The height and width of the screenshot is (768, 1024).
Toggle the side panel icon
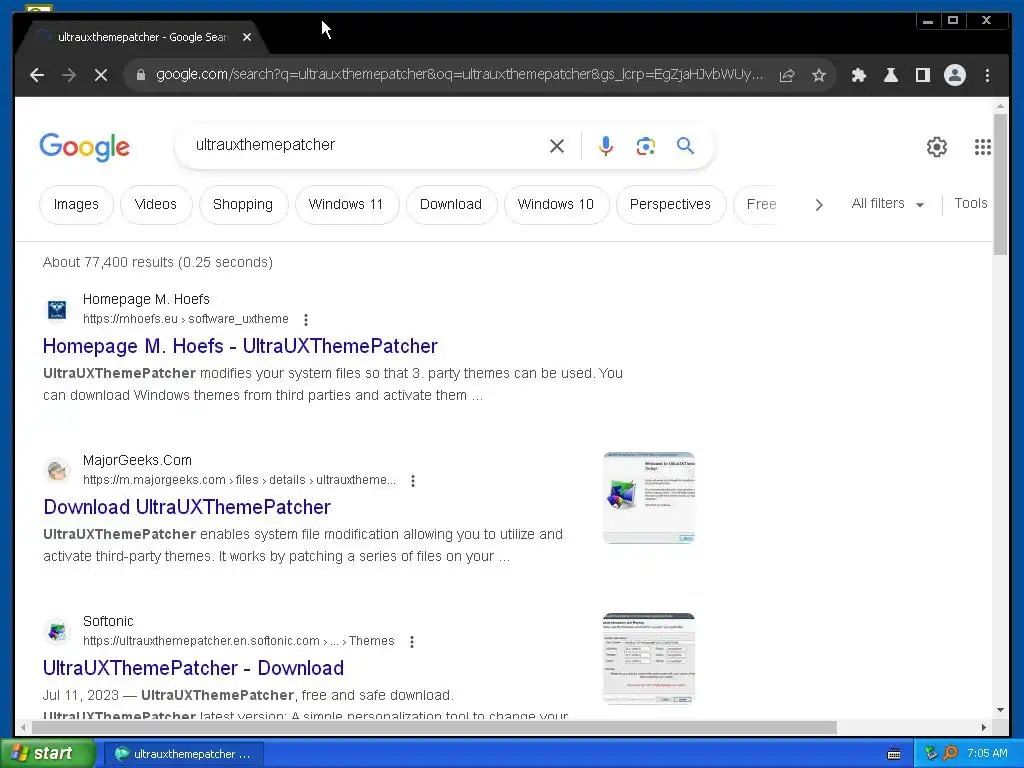pyautogui.click(x=923, y=75)
